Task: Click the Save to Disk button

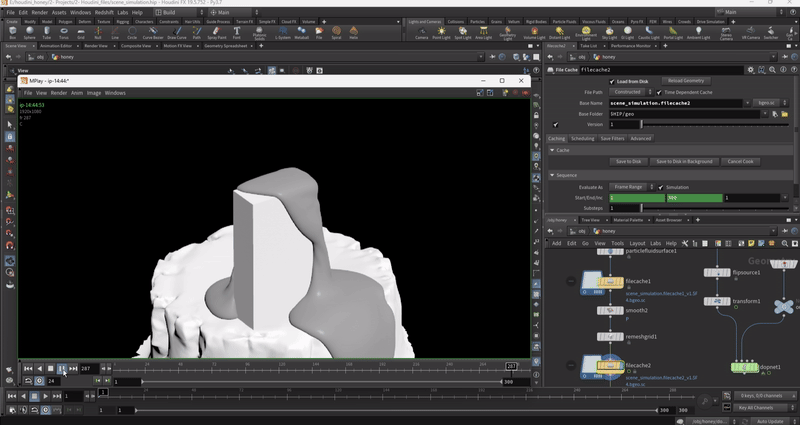Action: [628, 161]
